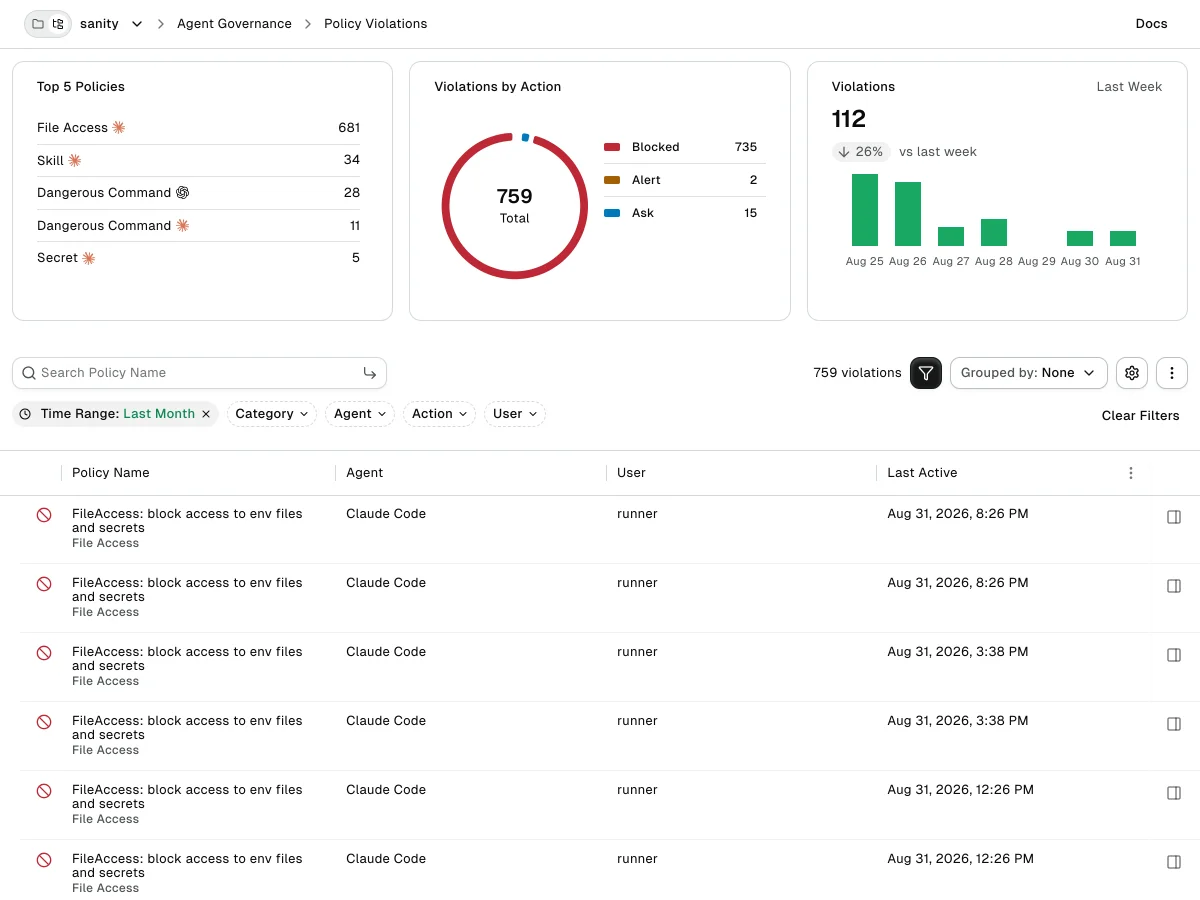The height and width of the screenshot is (900, 1200).
Task: Click the OpenAI icon beside Dangerous Command 28
Action: click(x=182, y=193)
